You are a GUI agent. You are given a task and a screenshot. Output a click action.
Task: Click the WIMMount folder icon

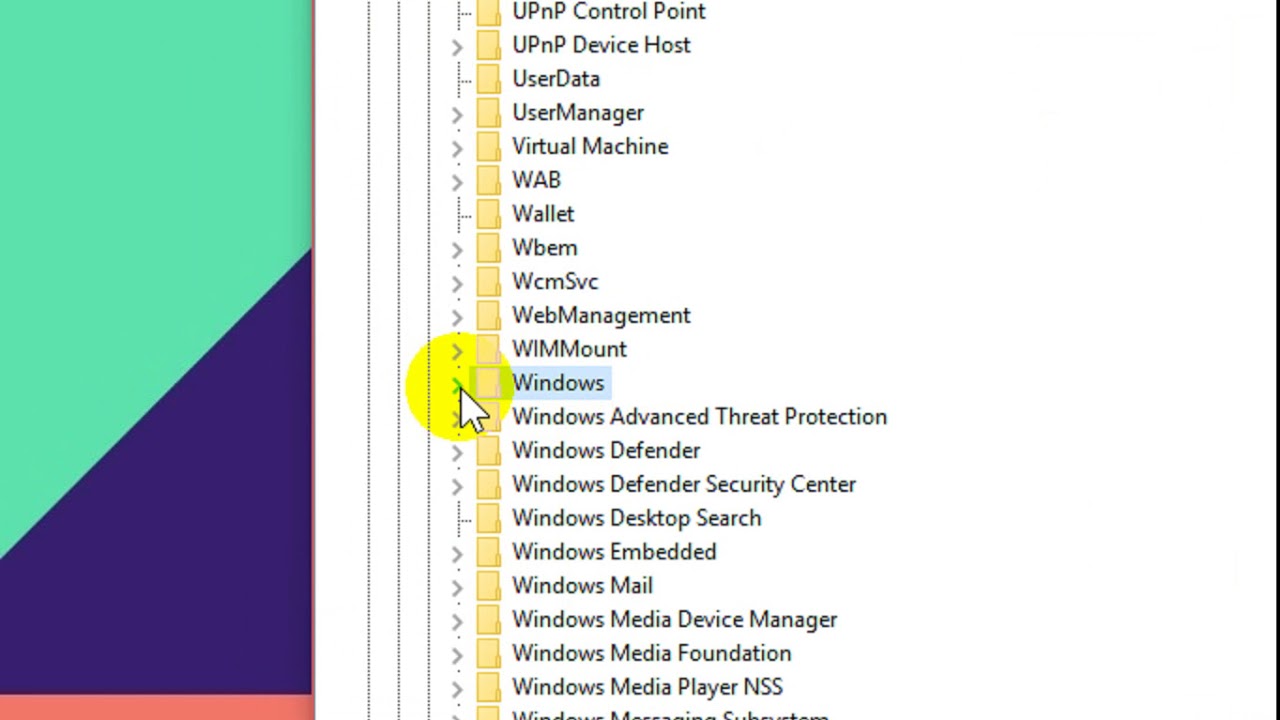(x=488, y=349)
